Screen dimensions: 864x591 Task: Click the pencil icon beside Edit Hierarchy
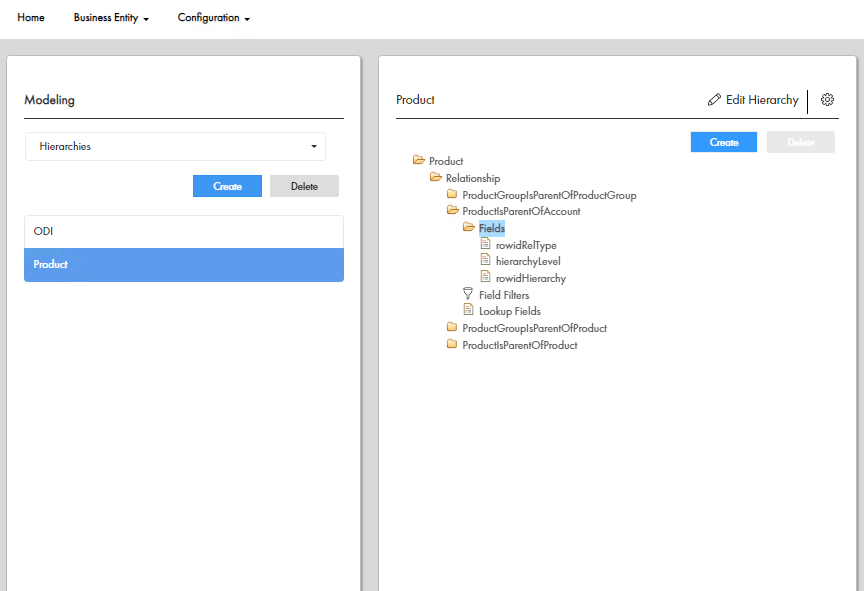click(714, 100)
